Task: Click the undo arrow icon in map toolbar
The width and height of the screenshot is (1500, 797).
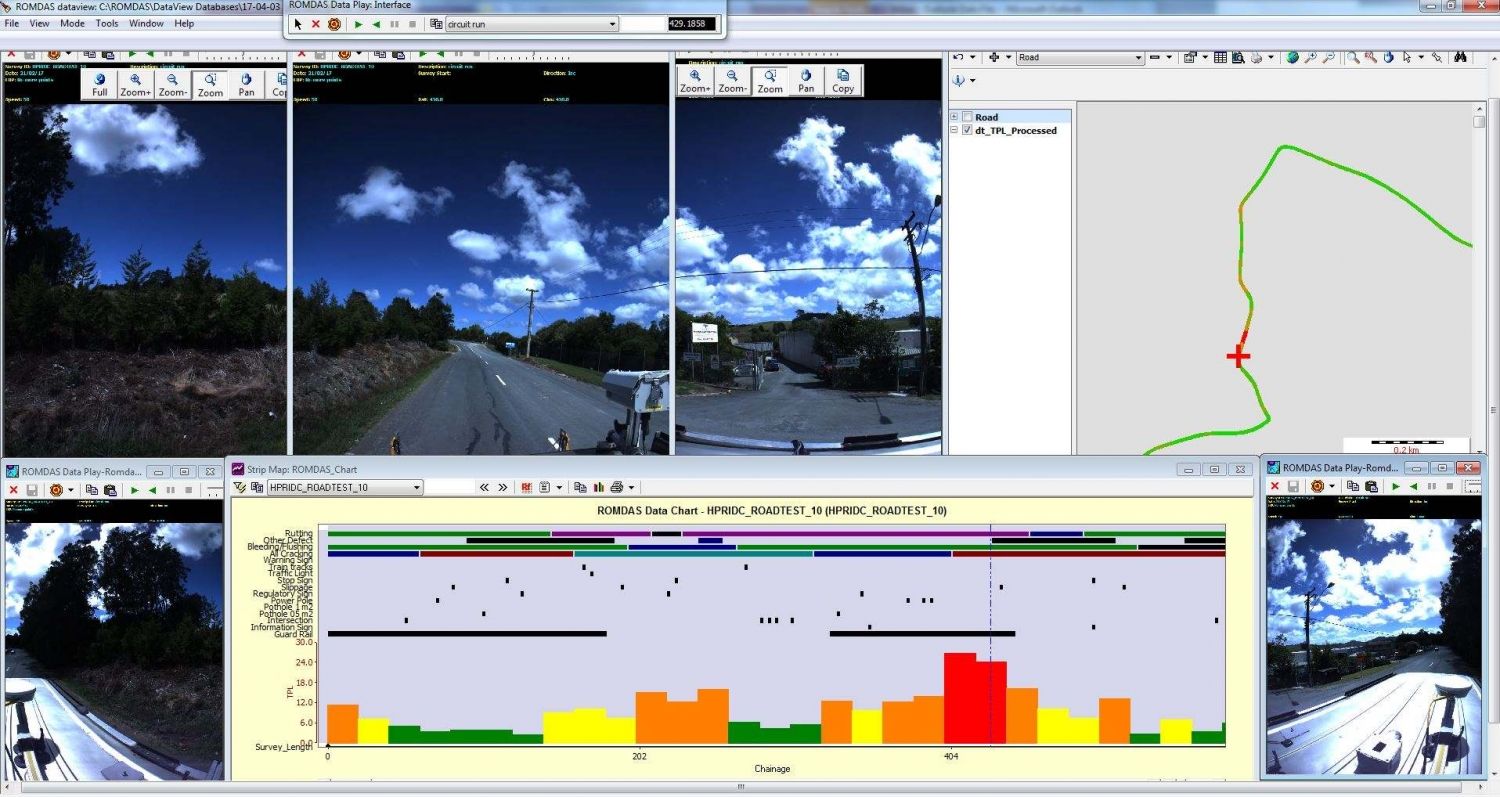Action: tap(958, 57)
